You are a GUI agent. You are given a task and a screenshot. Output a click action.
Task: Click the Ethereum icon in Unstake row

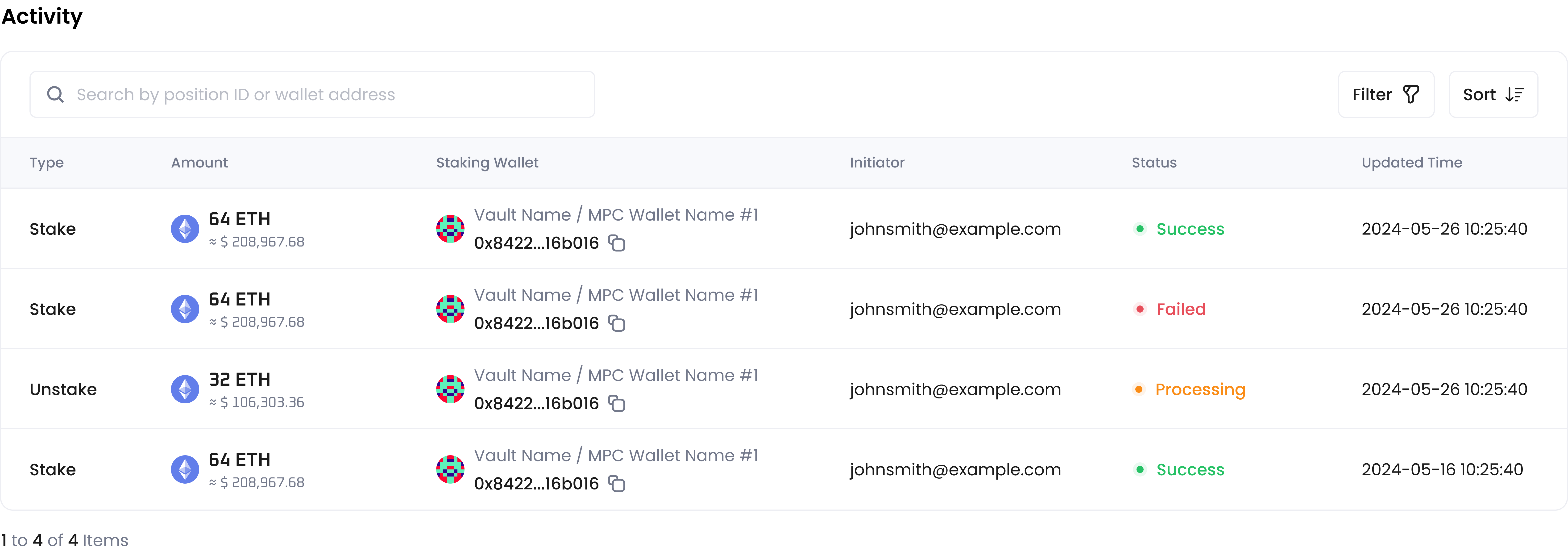(x=185, y=389)
